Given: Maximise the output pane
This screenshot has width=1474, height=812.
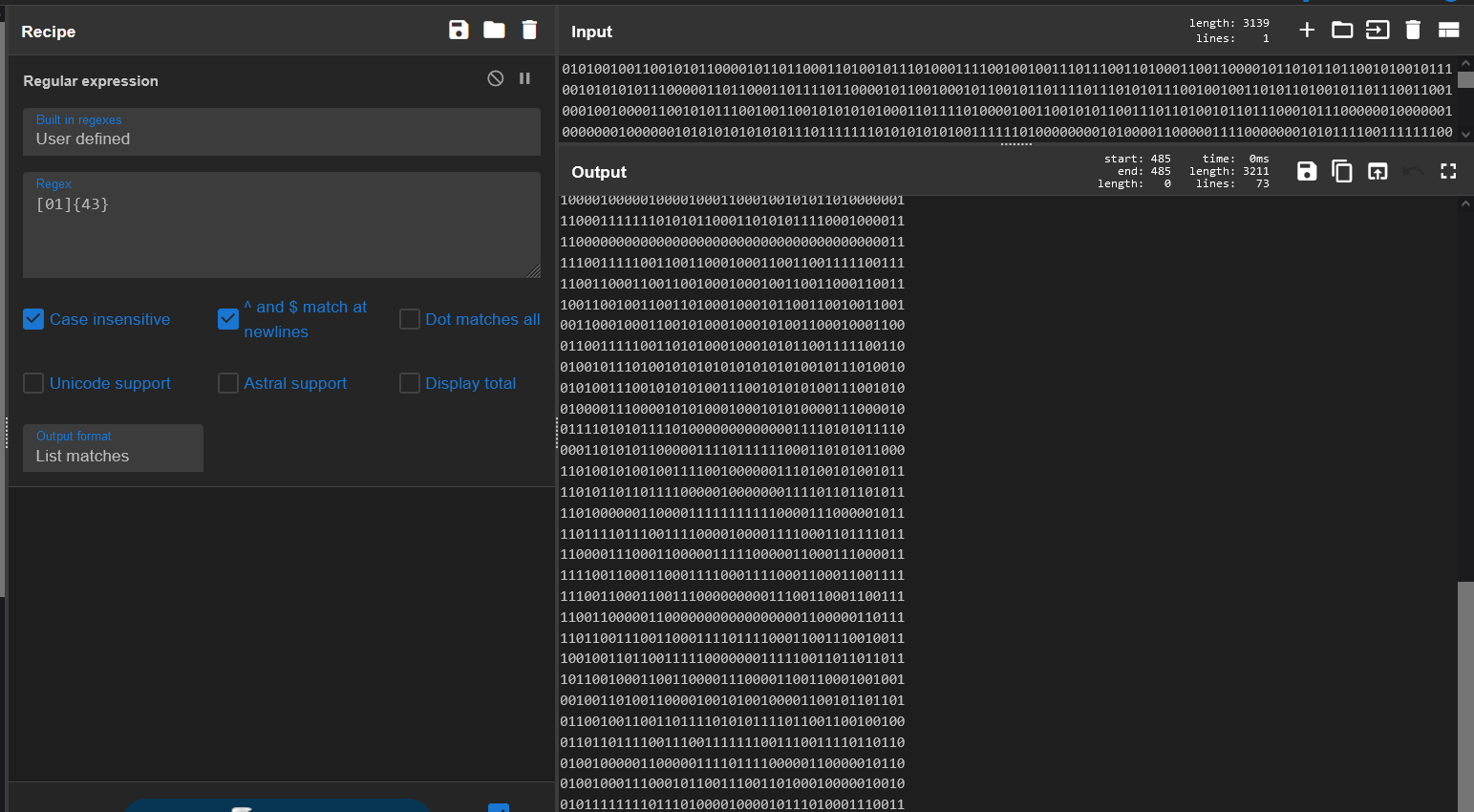Looking at the screenshot, I should tap(1448, 171).
